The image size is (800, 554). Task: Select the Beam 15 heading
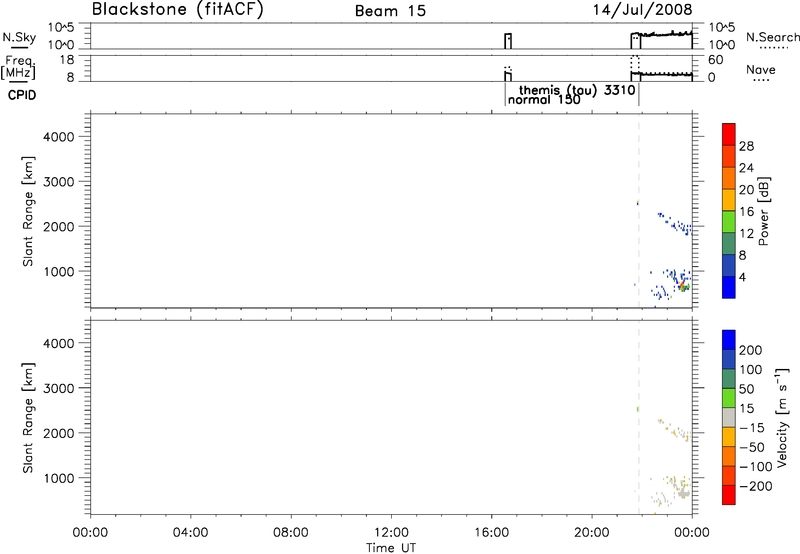point(390,11)
